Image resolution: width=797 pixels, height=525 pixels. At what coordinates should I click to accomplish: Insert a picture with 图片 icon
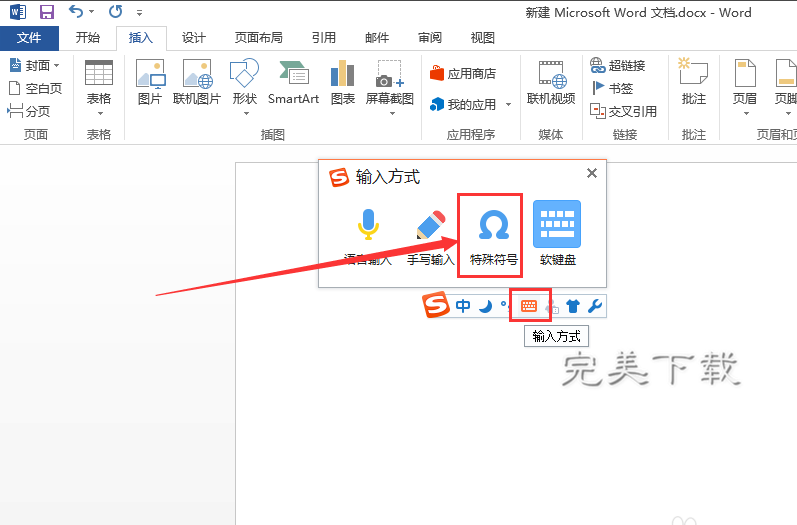150,81
